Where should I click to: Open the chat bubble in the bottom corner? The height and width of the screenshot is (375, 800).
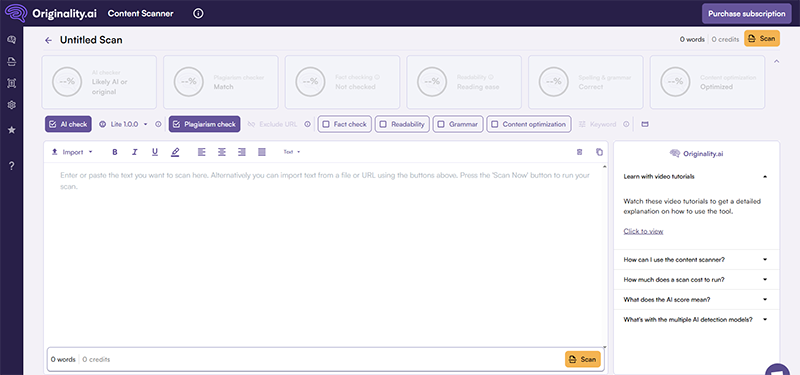point(778,369)
